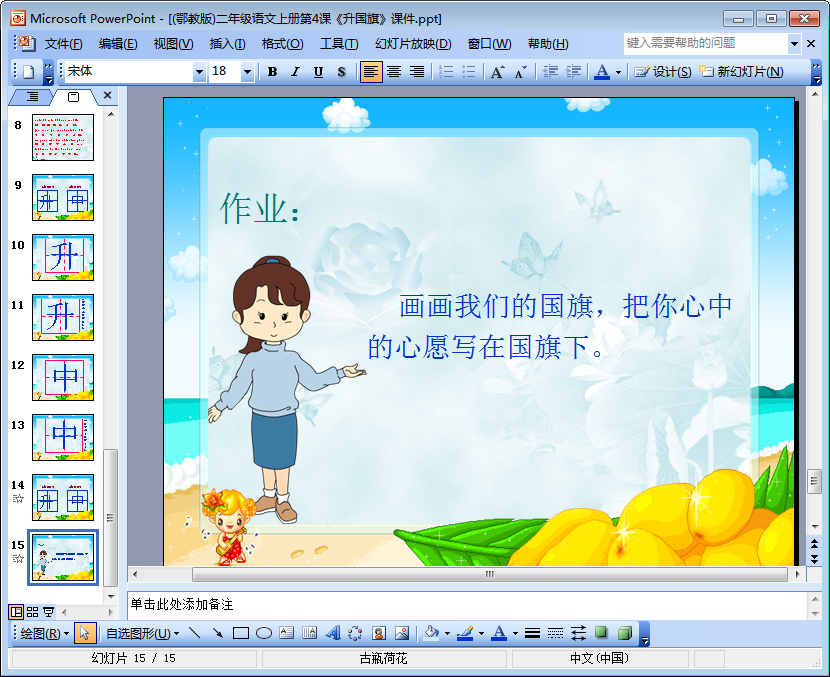830x677 pixels.
Task: Click the 新幻灯片(N) button
Action: 741,71
